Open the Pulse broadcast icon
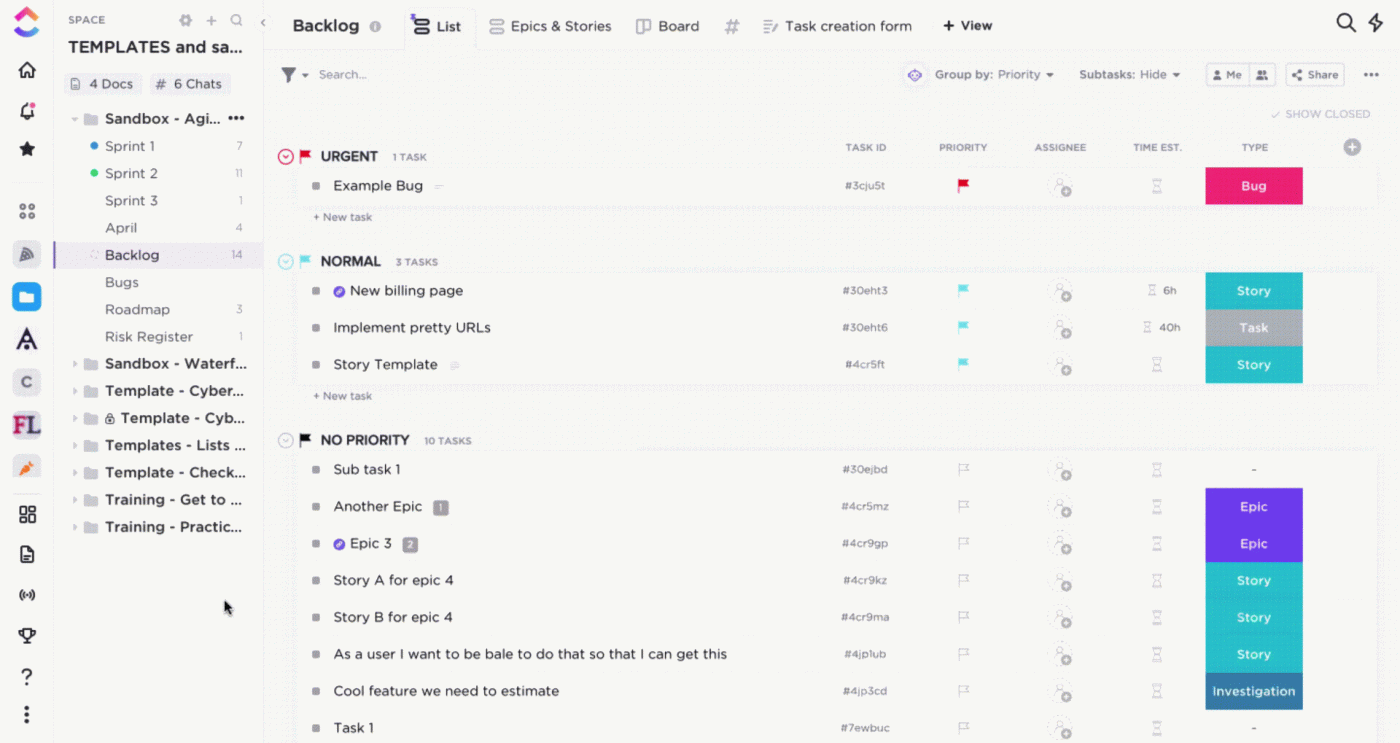Screen dimensions: 1400x743 [27, 595]
